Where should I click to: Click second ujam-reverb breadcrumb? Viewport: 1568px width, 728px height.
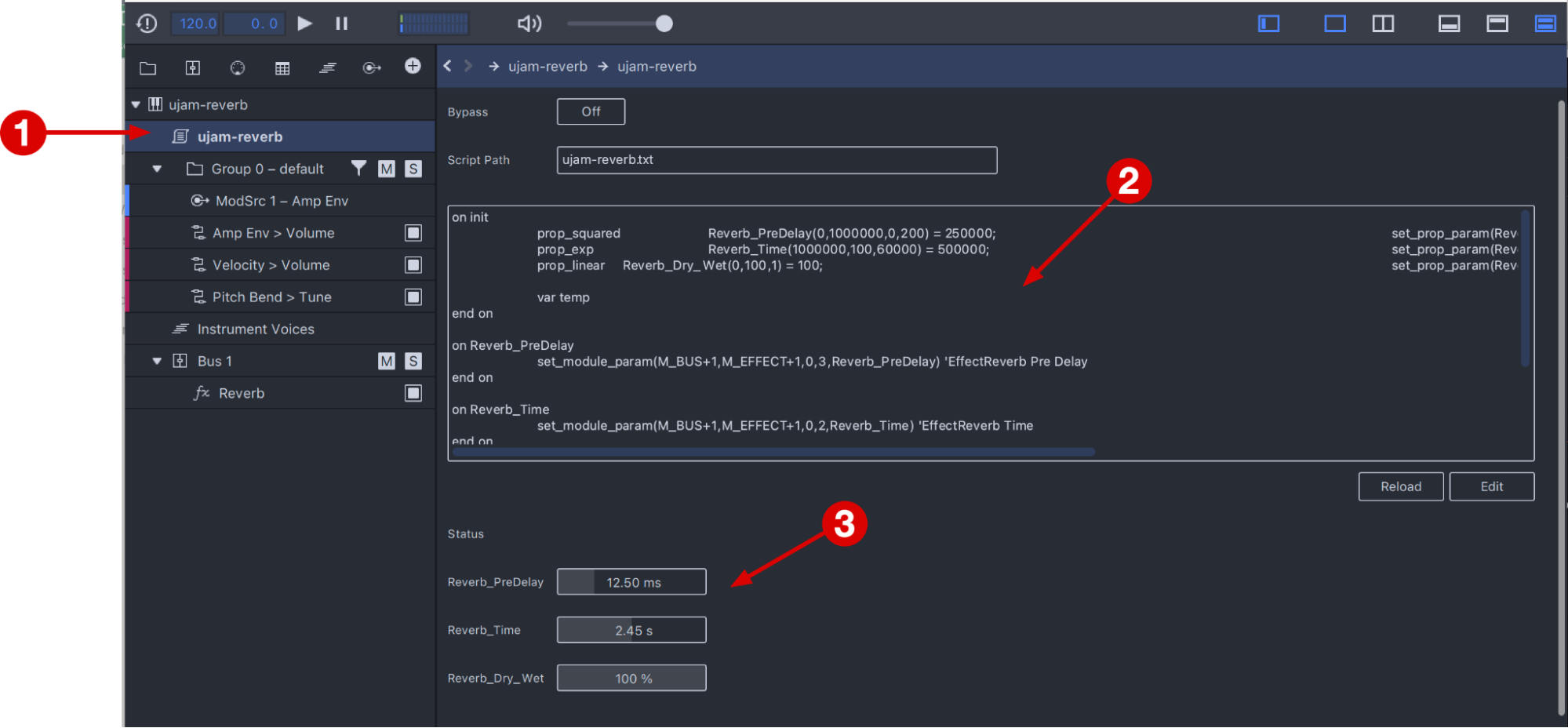point(657,67)
